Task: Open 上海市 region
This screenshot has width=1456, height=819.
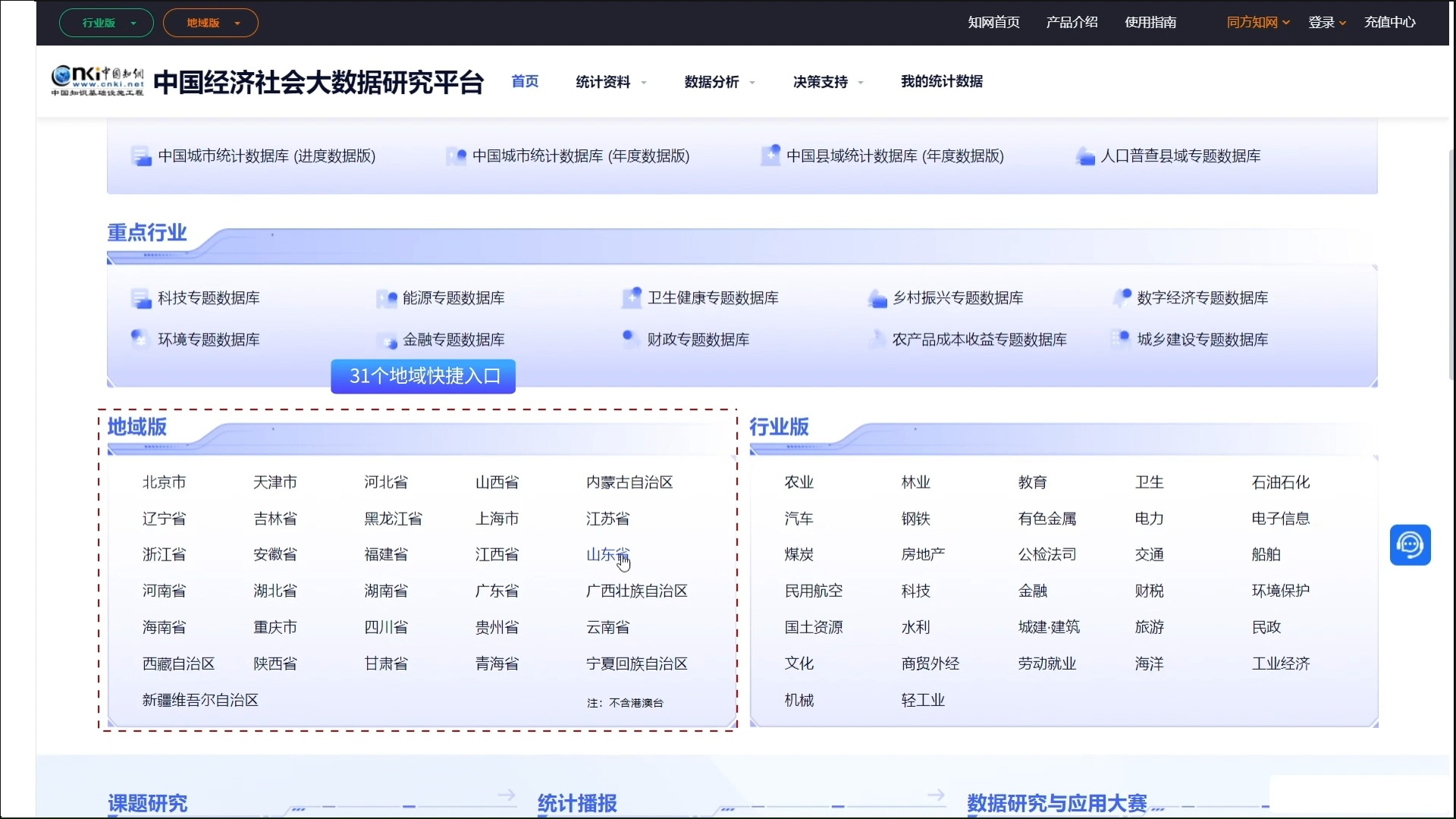Action: [497, 519]
